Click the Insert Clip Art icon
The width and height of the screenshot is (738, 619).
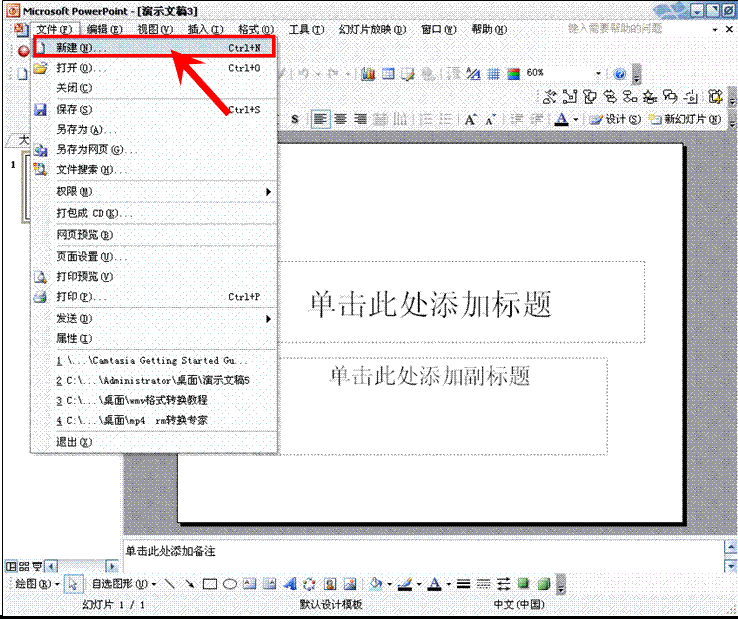tap(330, 584)
